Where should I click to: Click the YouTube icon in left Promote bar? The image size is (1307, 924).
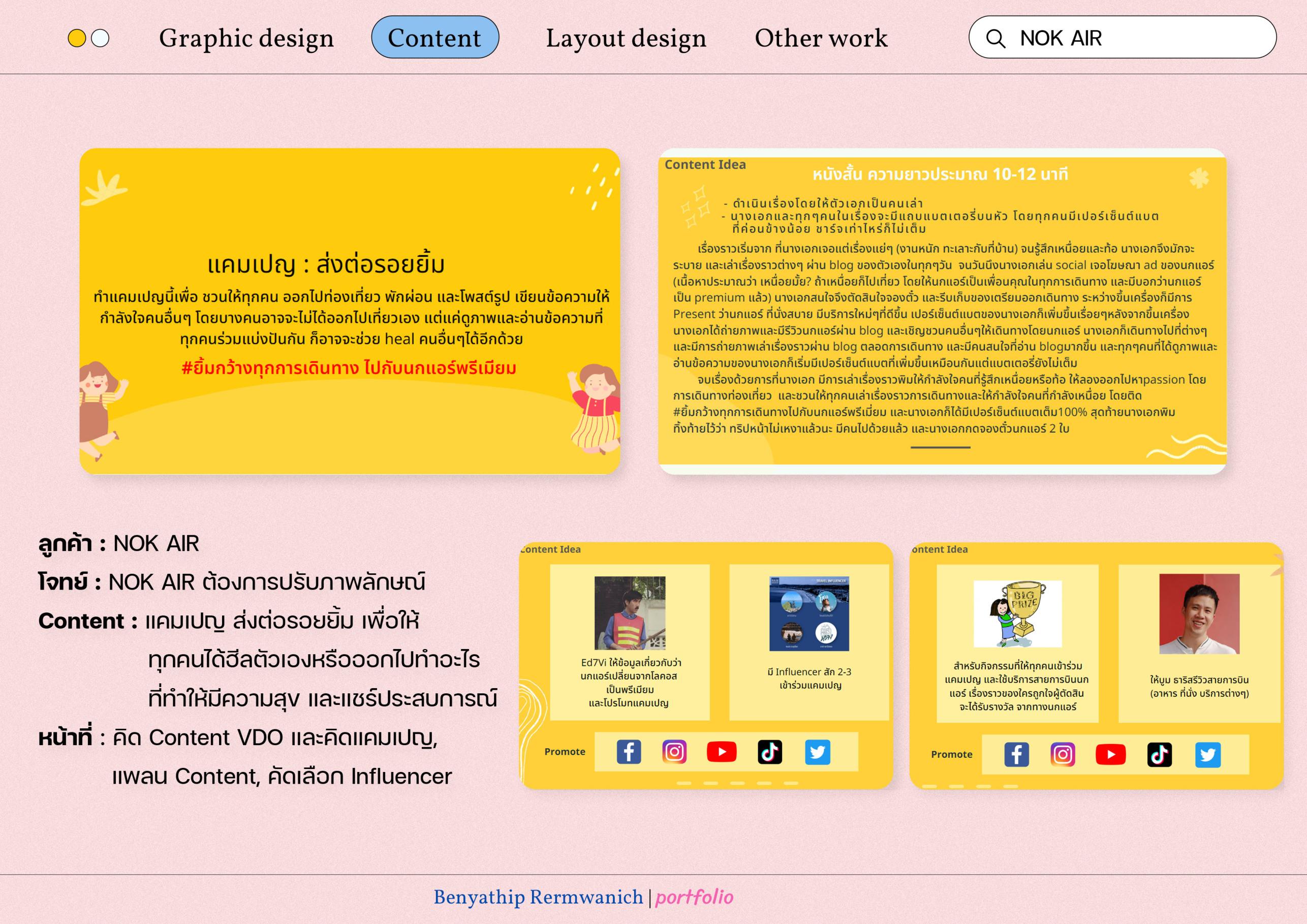721,752
